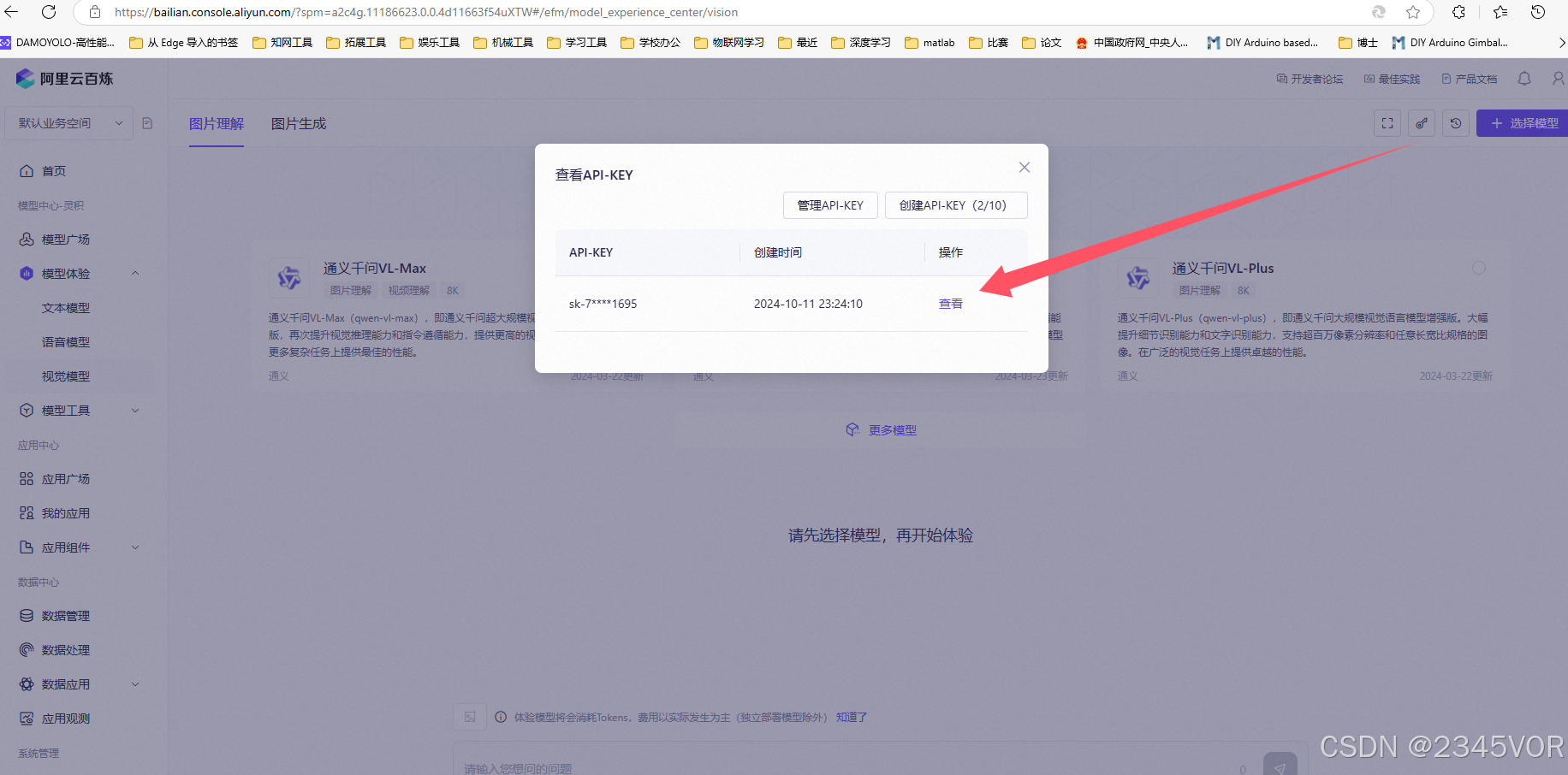The width and height of the screenshot is (1568, 775).
Task: Click the 管理API-KEY button
Action: (830, 205)
